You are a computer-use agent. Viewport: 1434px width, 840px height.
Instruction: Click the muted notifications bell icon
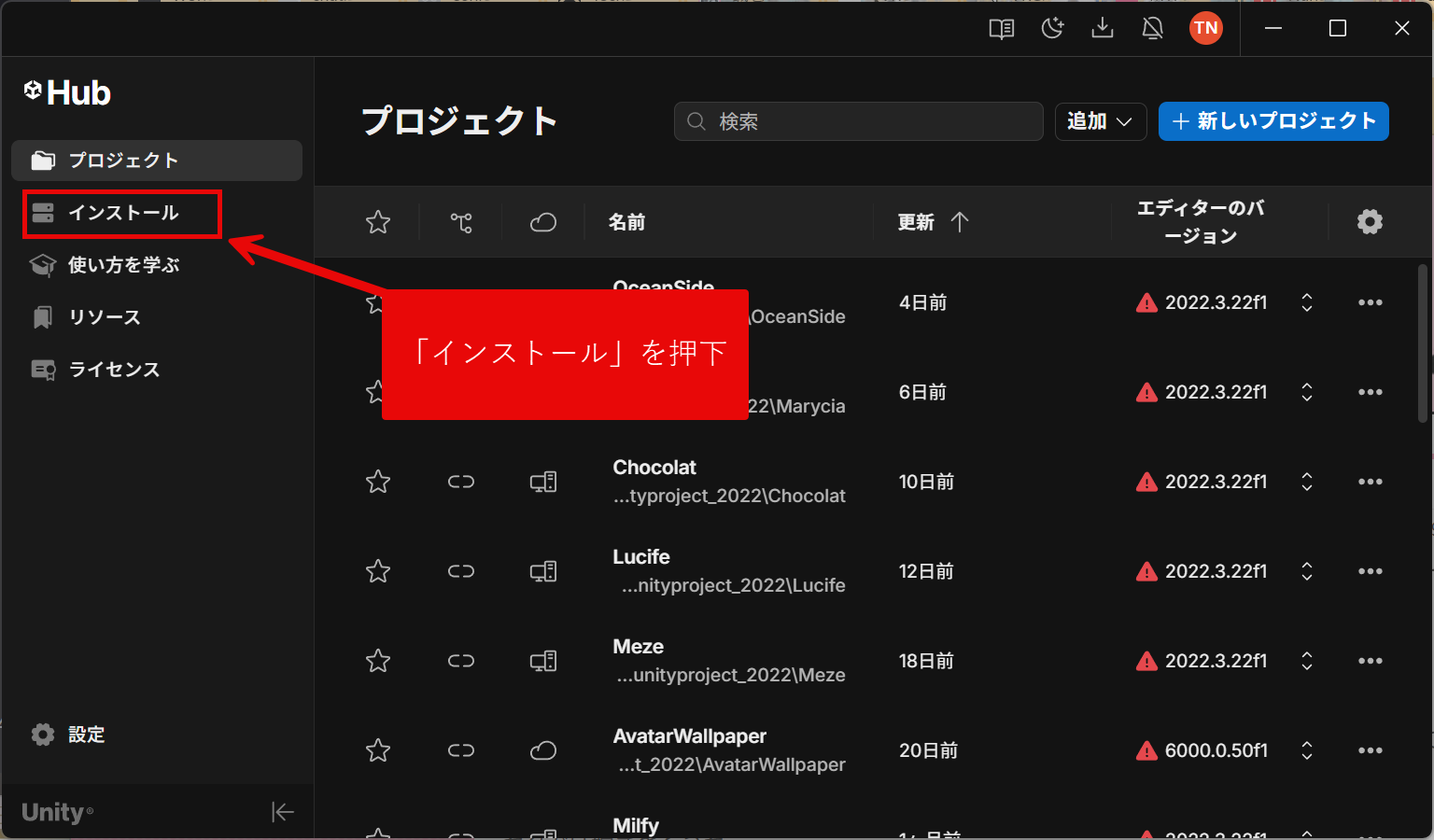click(x=1153, y=28)
